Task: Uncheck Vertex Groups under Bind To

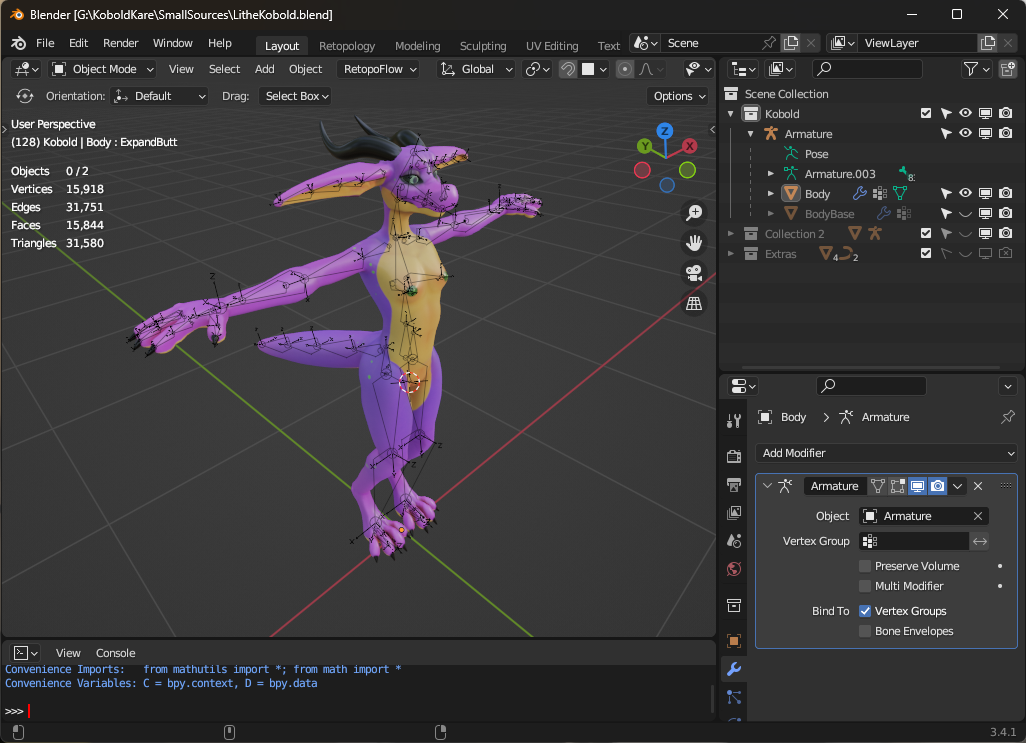Action: click(865, 611)
